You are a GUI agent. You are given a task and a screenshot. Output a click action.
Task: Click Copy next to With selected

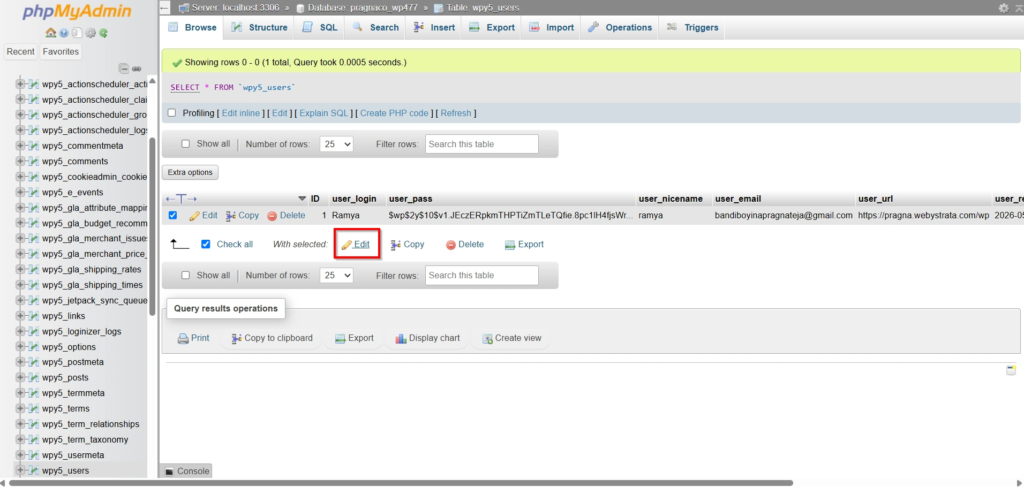click(408, 244)
